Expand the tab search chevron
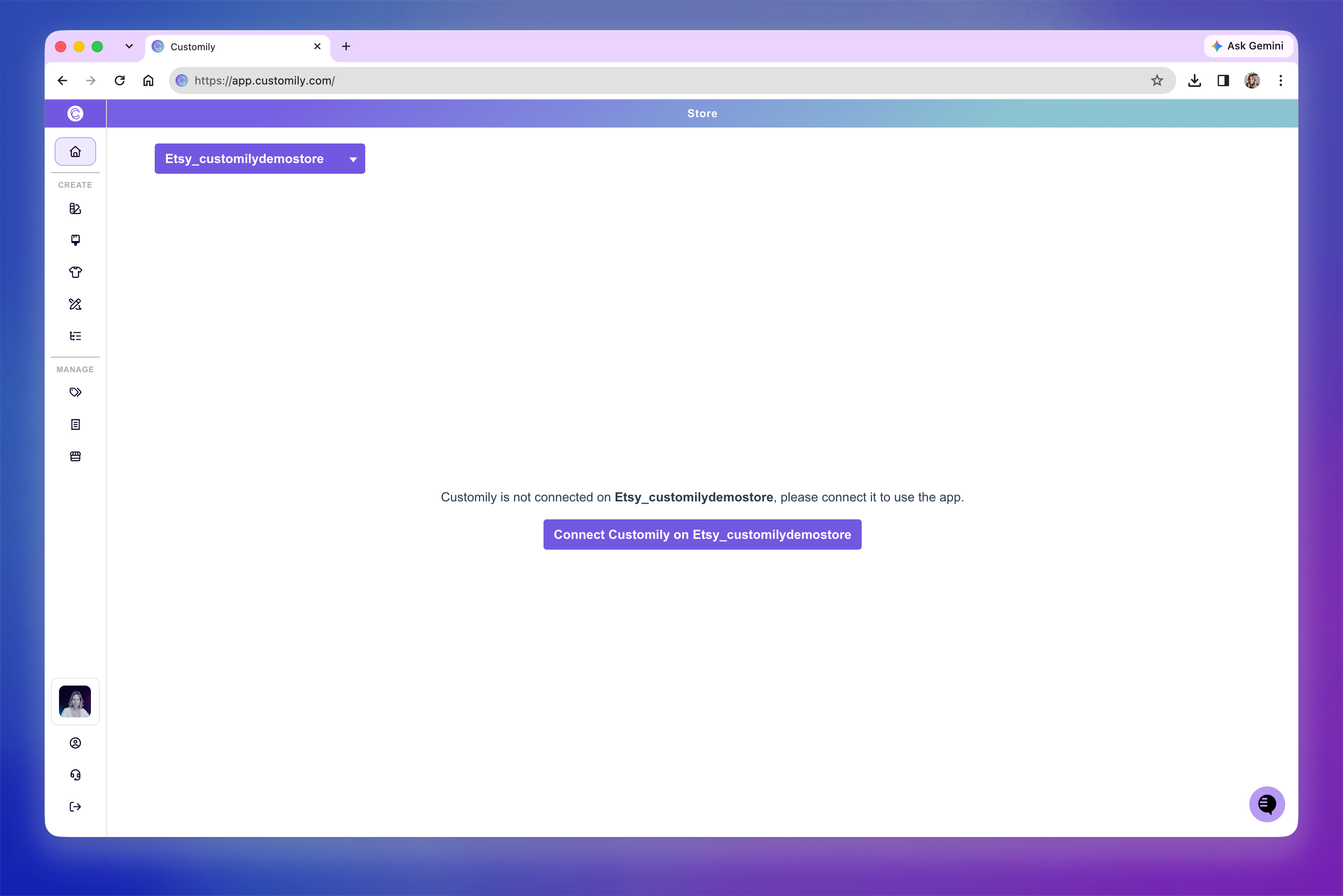 pos(129,46)
